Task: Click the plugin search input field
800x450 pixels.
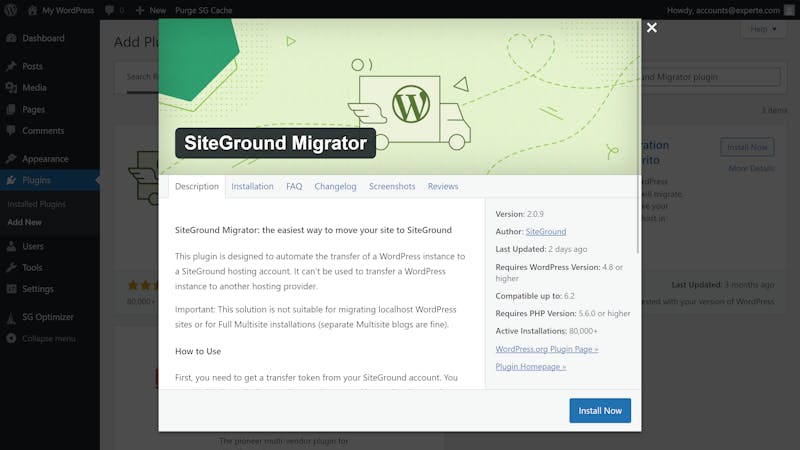Action: 711,77
